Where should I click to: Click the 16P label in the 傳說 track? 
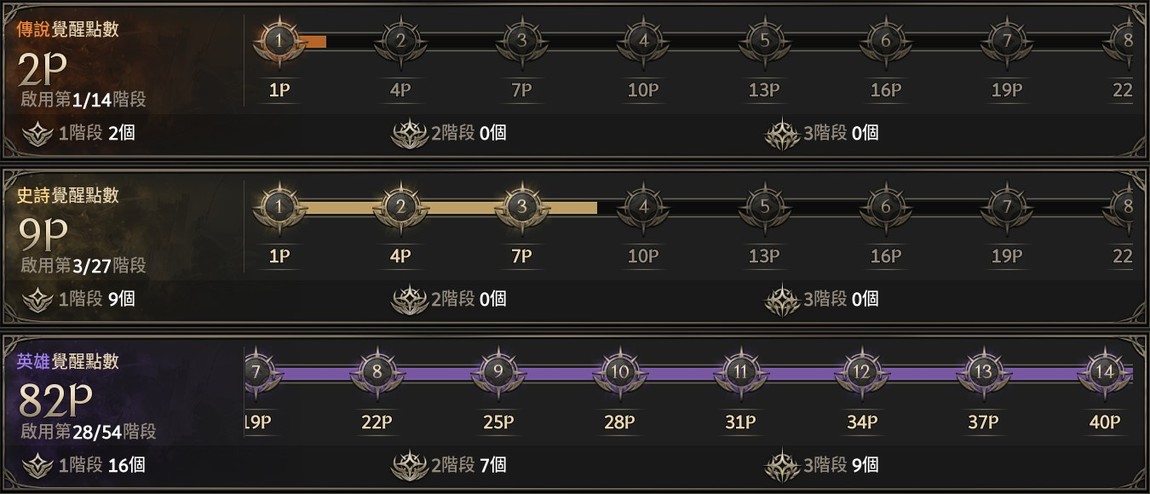(x=885, y=89)
